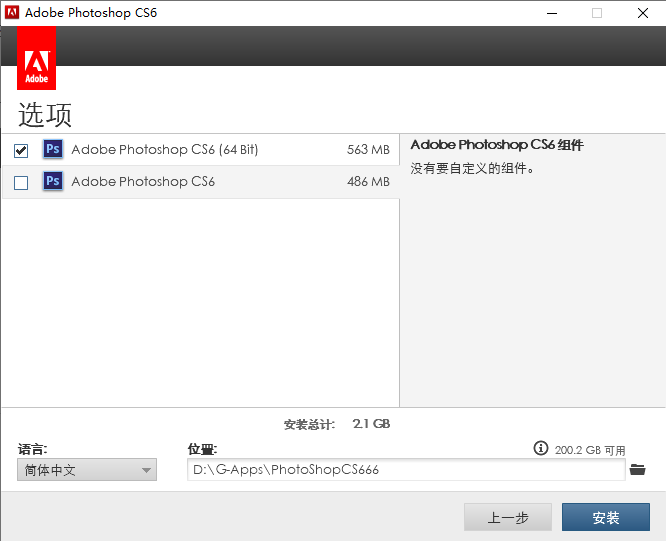Click the Adobe Photoshop CS6 组件 heading

pos(497,145)
